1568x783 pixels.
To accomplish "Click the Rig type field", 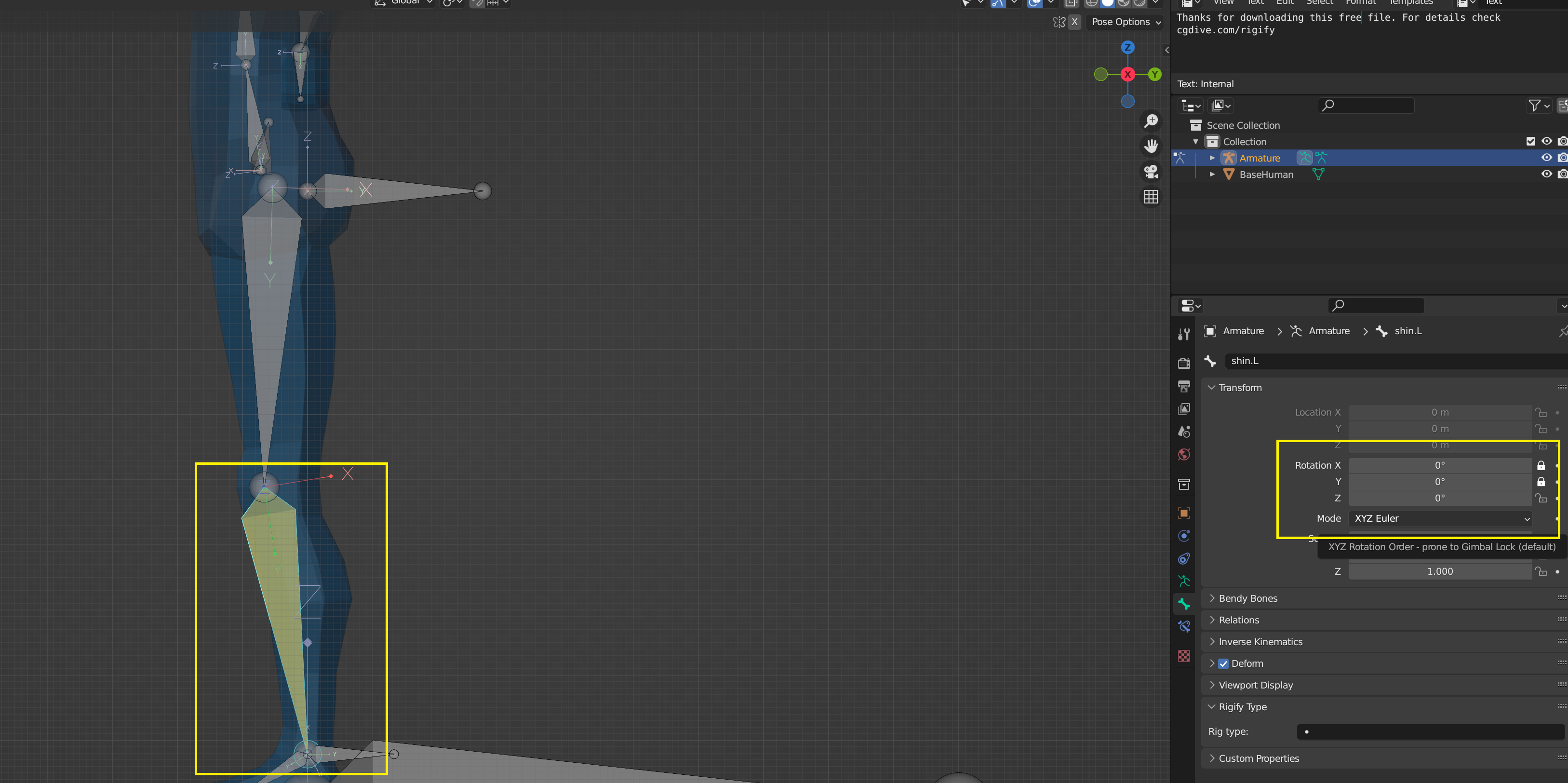I will tap(1431, 732).
